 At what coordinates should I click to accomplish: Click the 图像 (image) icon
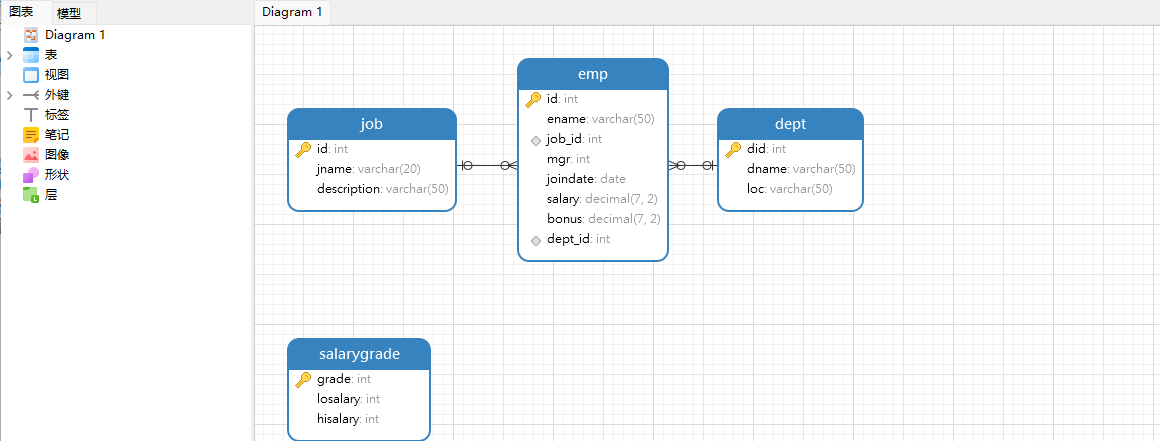tap(30, 155)
